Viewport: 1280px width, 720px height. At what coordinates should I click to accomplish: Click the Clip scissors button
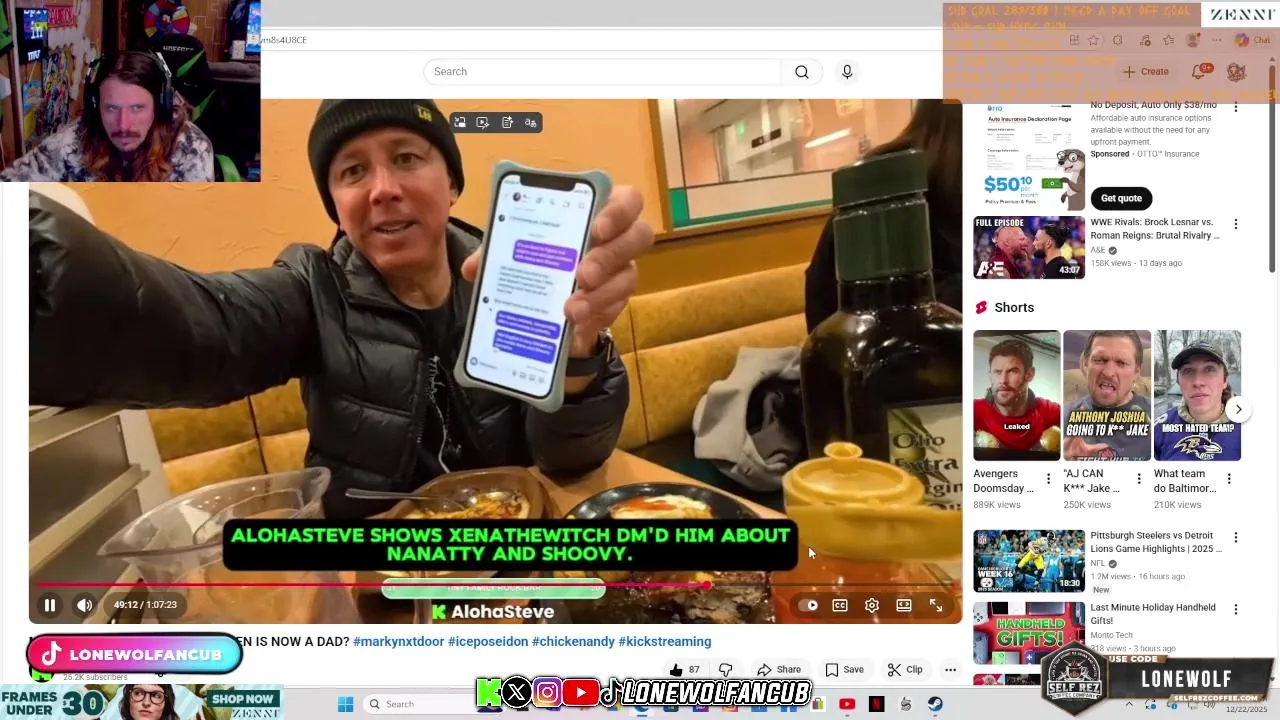coord(905,670)
